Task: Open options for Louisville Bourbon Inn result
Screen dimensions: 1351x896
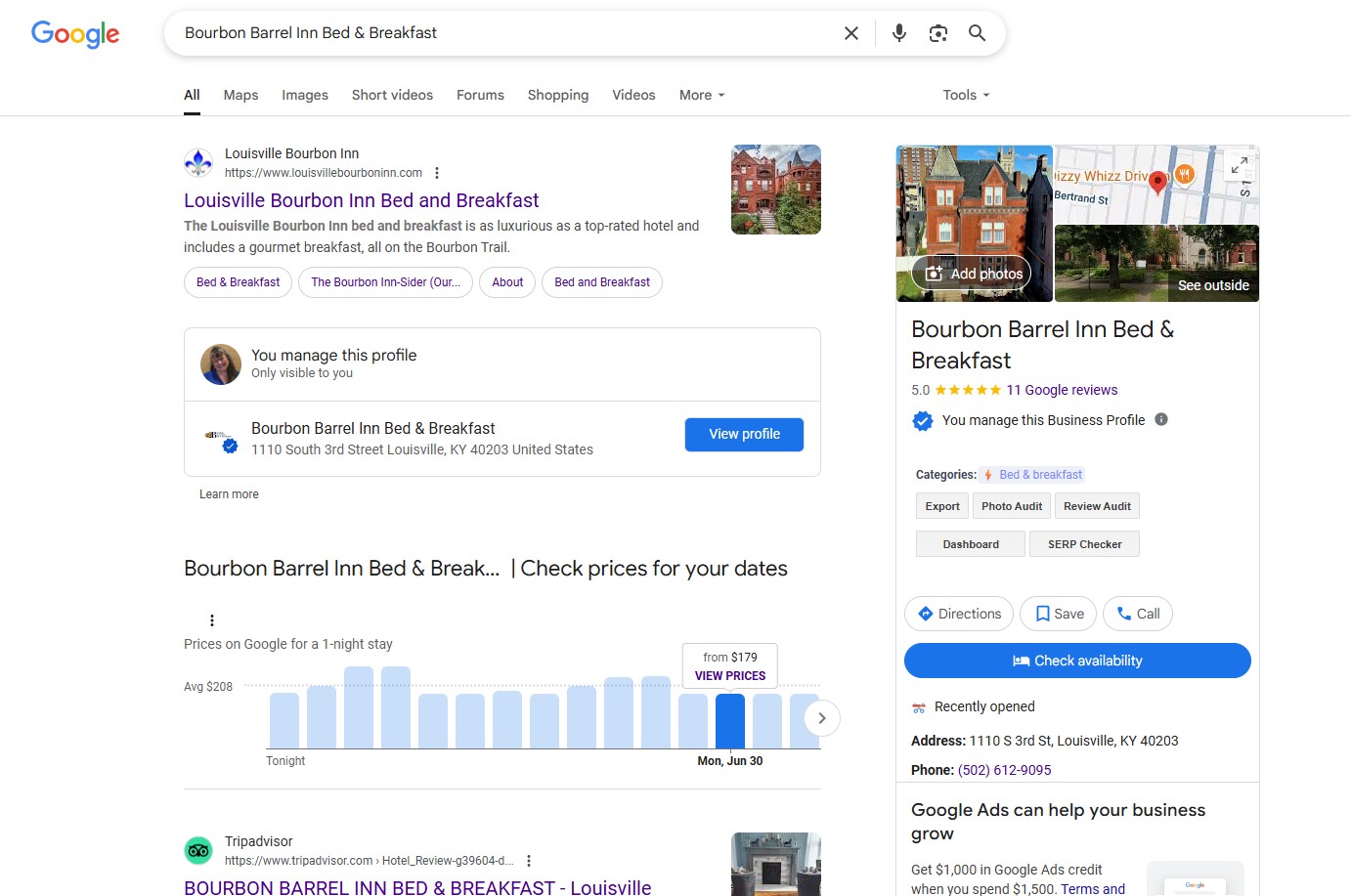Action: point(437,173)
